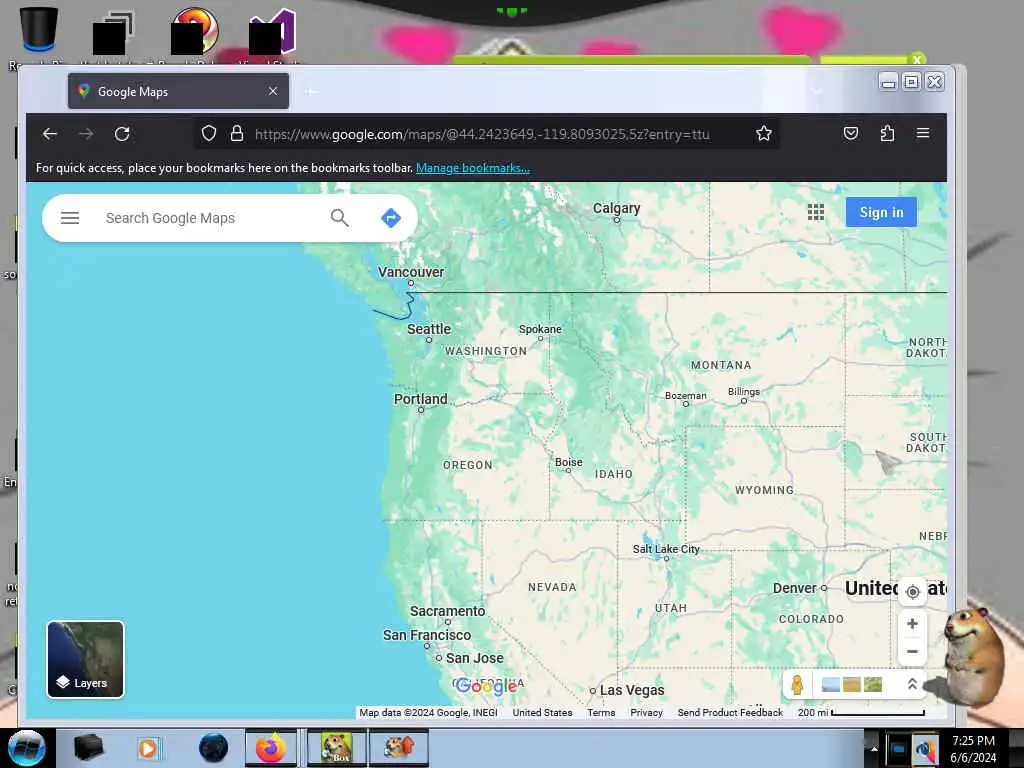This screenshot has height=768, width=1024.
Task: Click the Vancouver city label
Action: pyautogui.click(x=411, y=272)
